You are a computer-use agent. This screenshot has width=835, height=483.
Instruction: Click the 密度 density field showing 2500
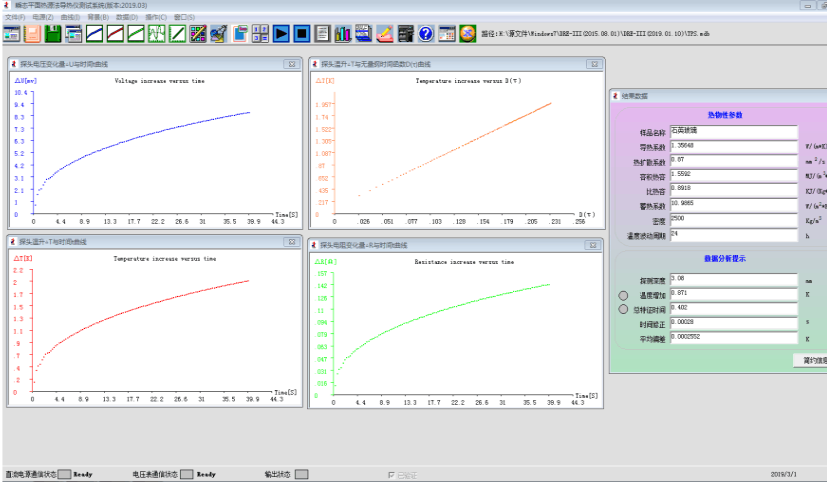(x=733, y=218)
